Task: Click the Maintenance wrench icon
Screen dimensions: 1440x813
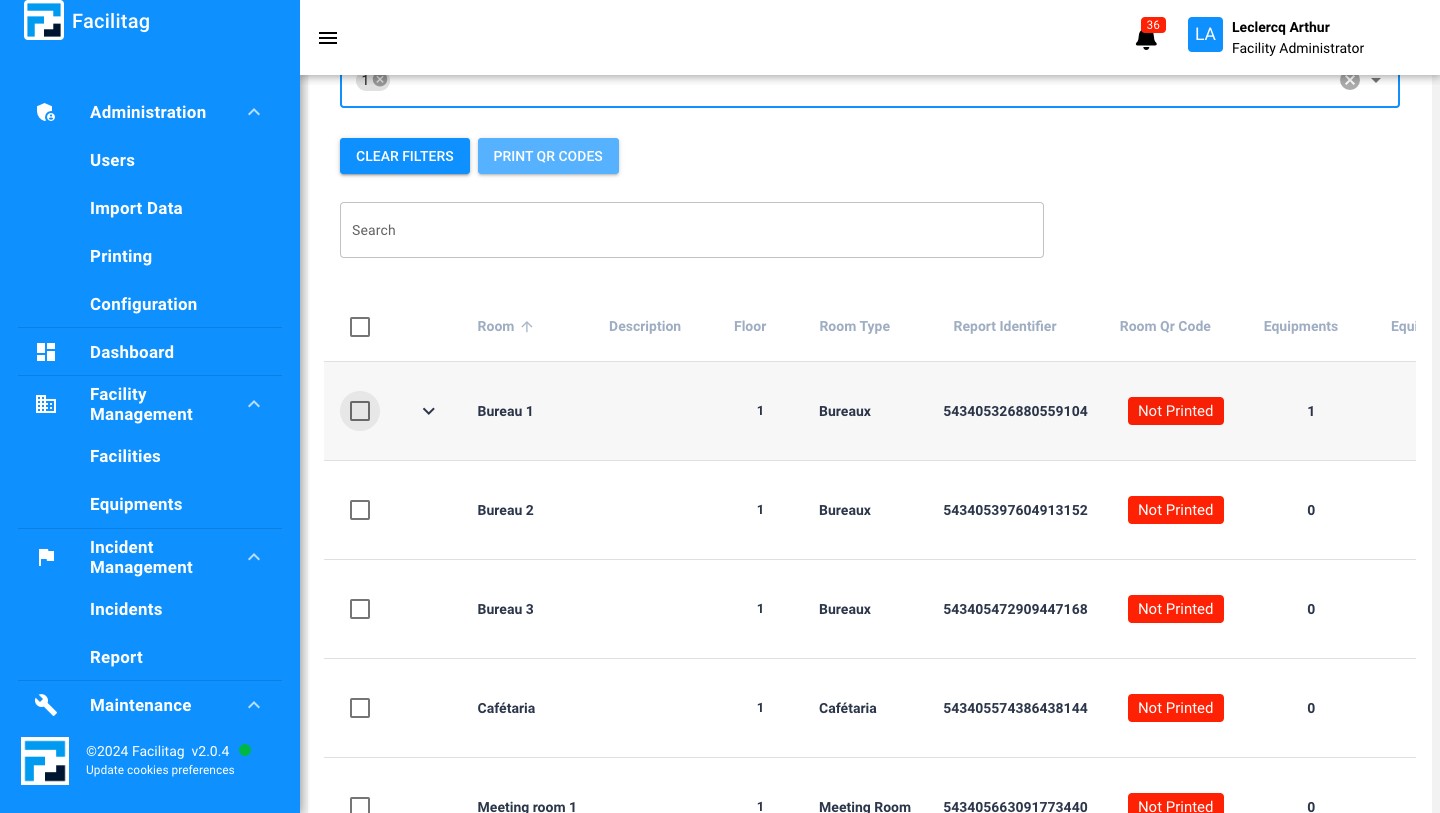Action: pyautogui.click(x=46, y=705)
